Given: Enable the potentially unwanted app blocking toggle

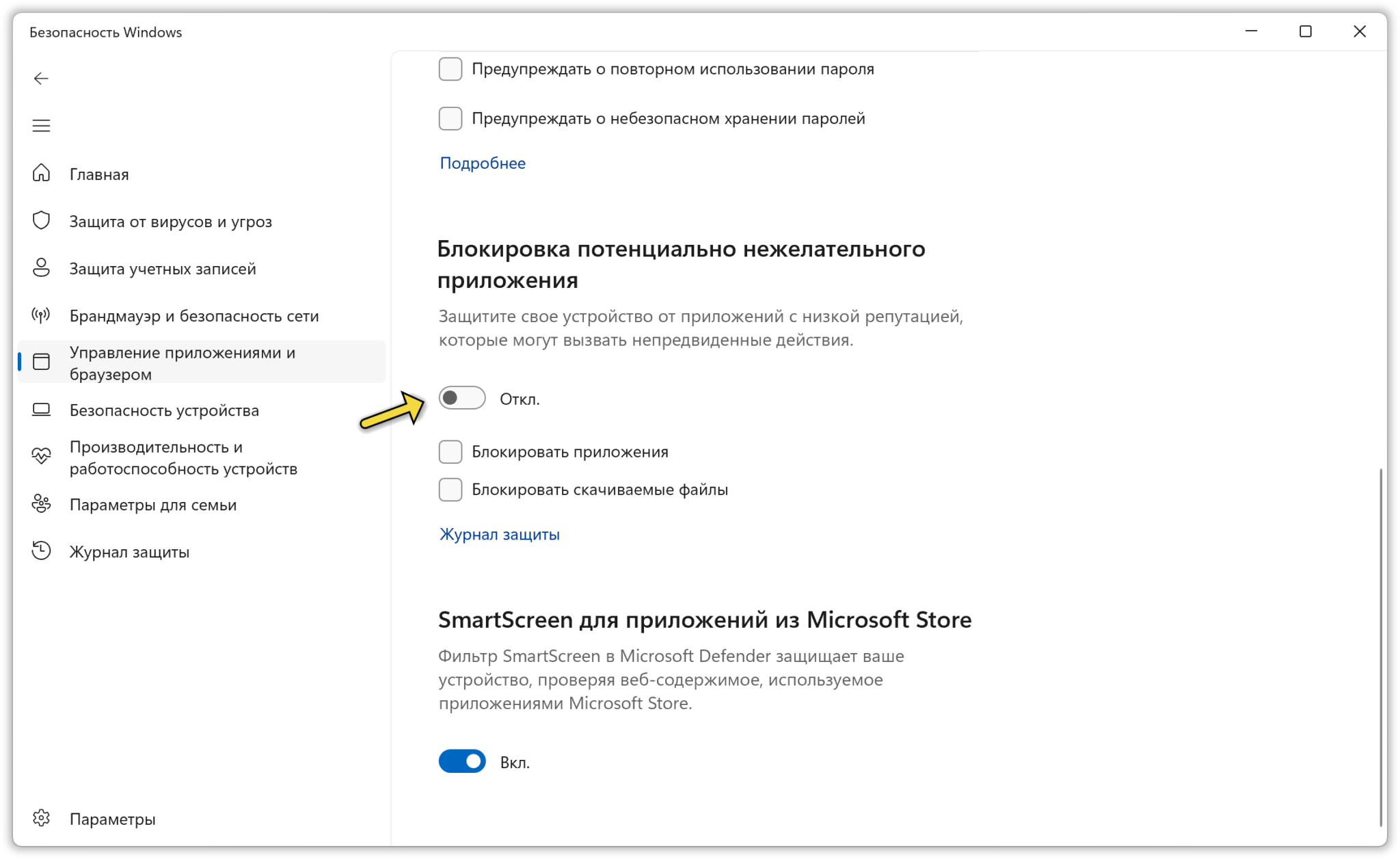Looking at the screenshot, I should click(462, 398).
